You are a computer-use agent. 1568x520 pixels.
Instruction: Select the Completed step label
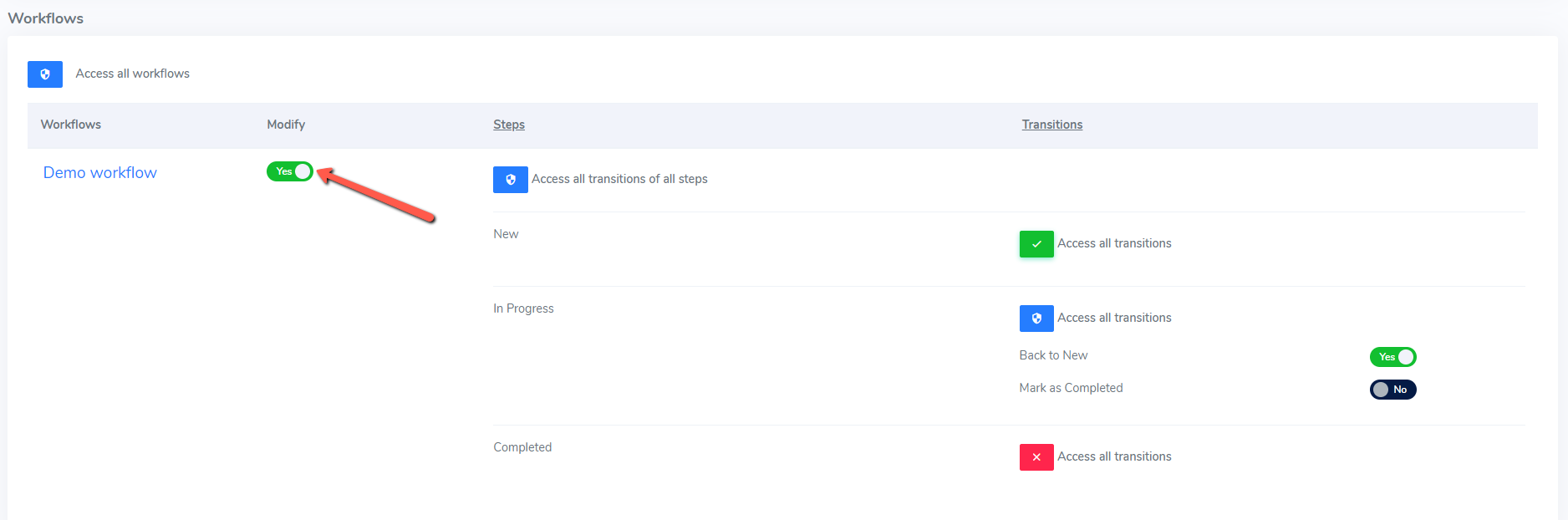click(522, 447)
